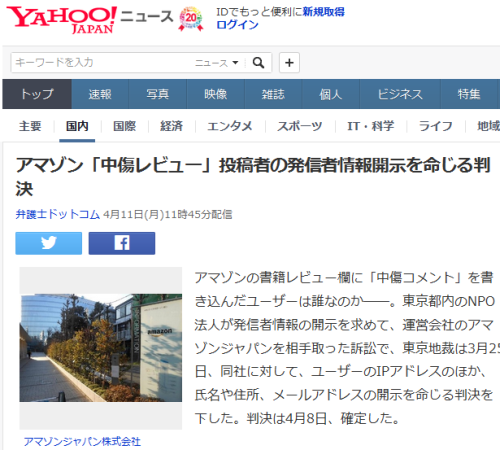
Task: Open the ライフ category
Action: [435, 126]
